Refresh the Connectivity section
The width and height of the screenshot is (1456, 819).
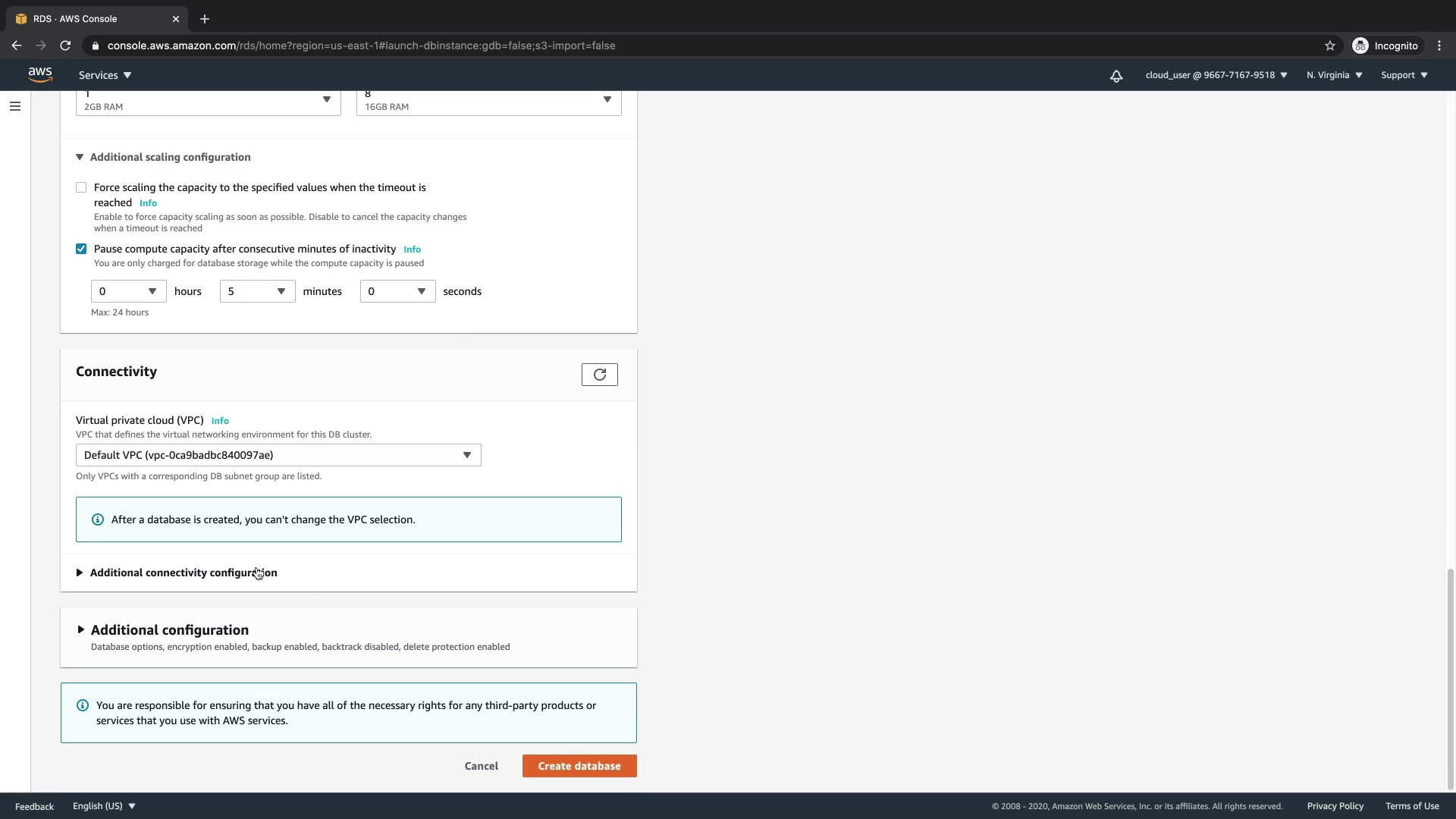tap(599, 375)
